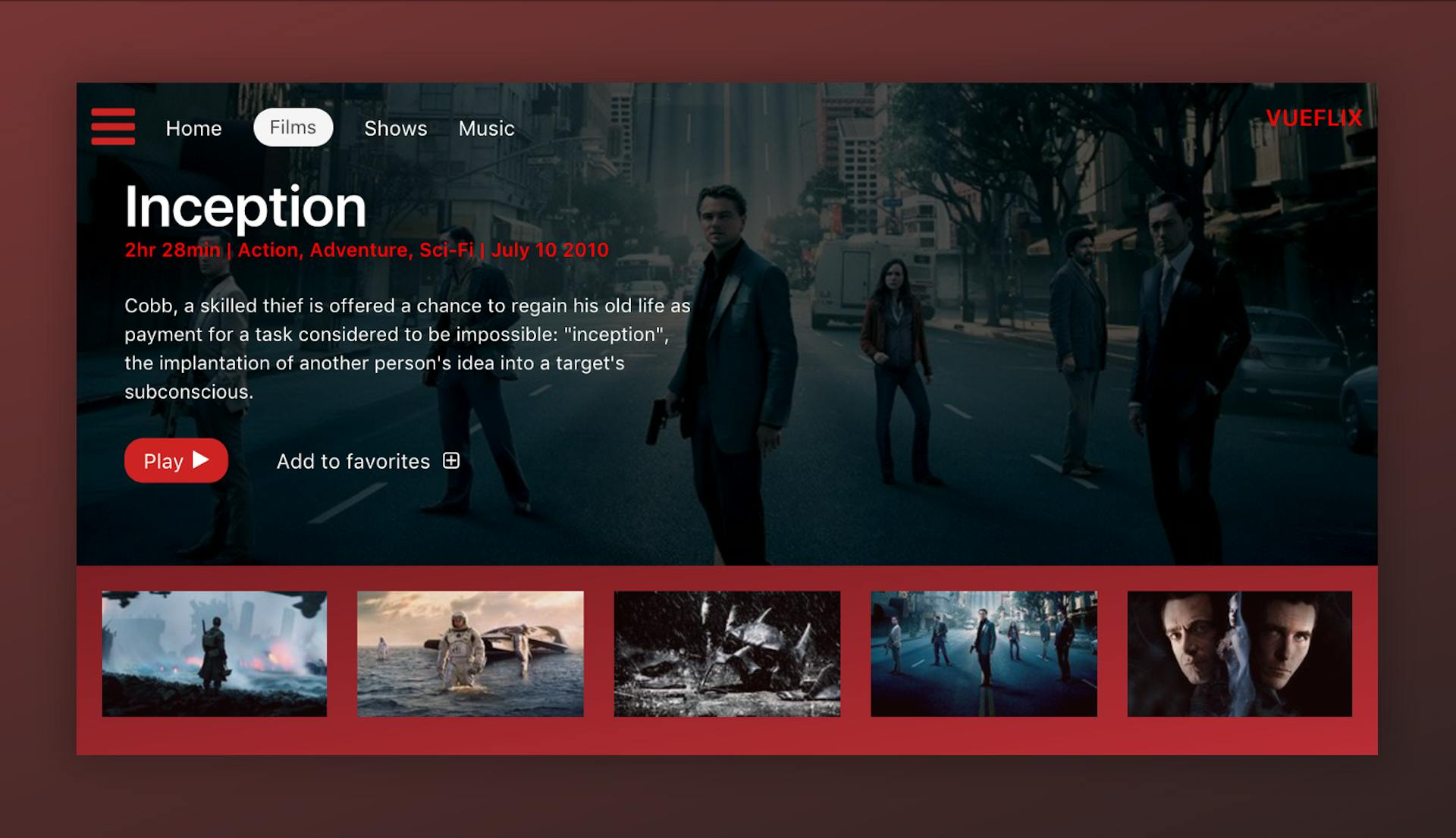This screenshot has width=1456, height=838.
Task: Click the Inception movie title
Action: pyautogui.click(x=245, y=206)
